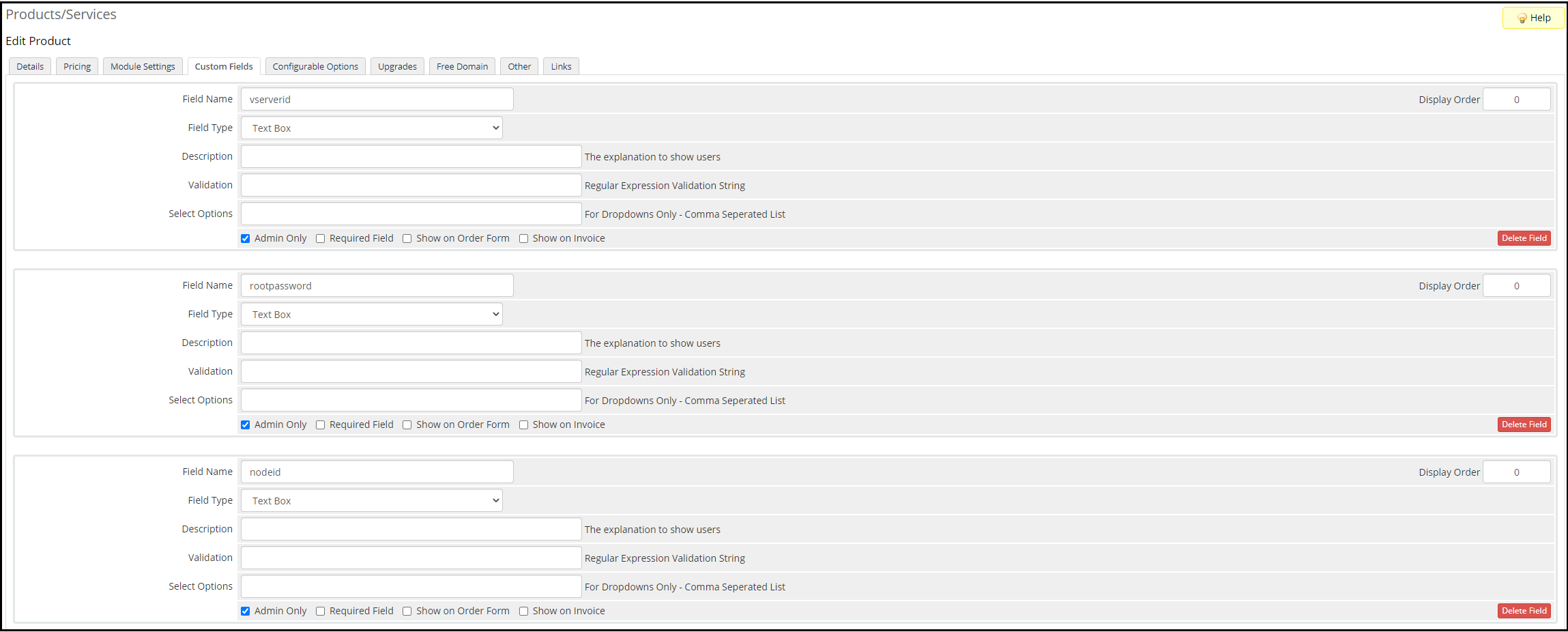Go to the Pricing tab

pyautogui.click(x=77, y=67)
